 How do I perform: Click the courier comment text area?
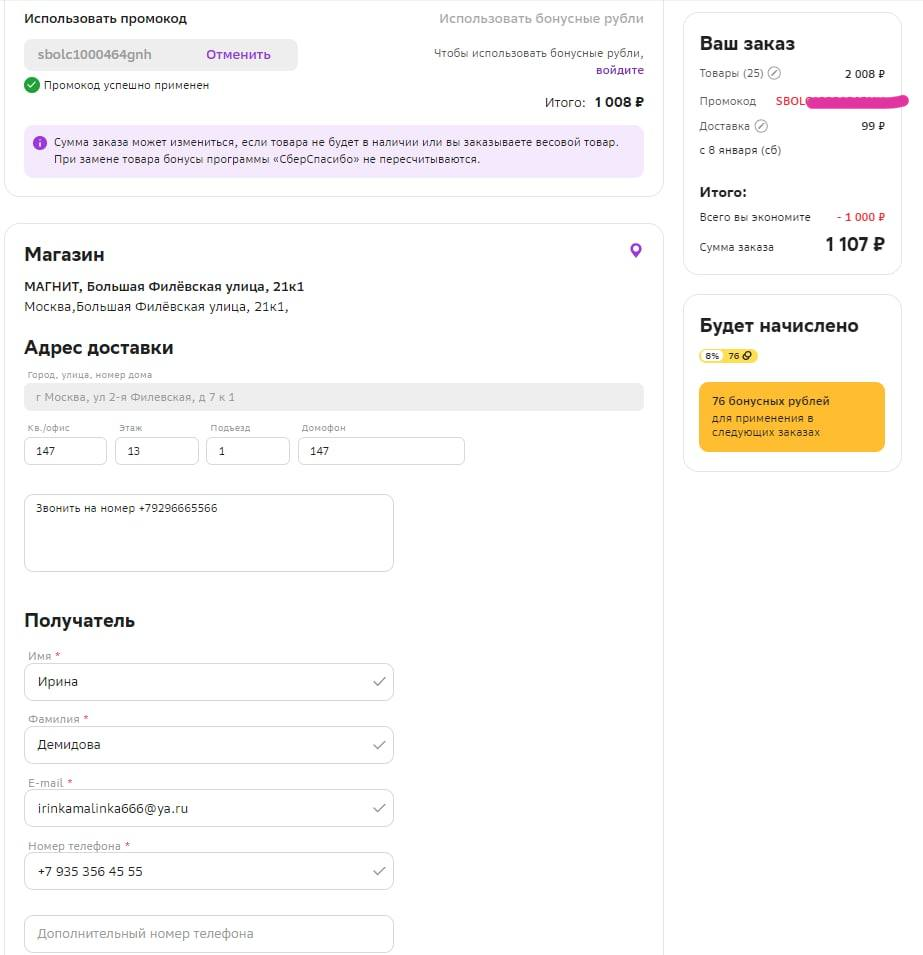(x=208, y=533)
